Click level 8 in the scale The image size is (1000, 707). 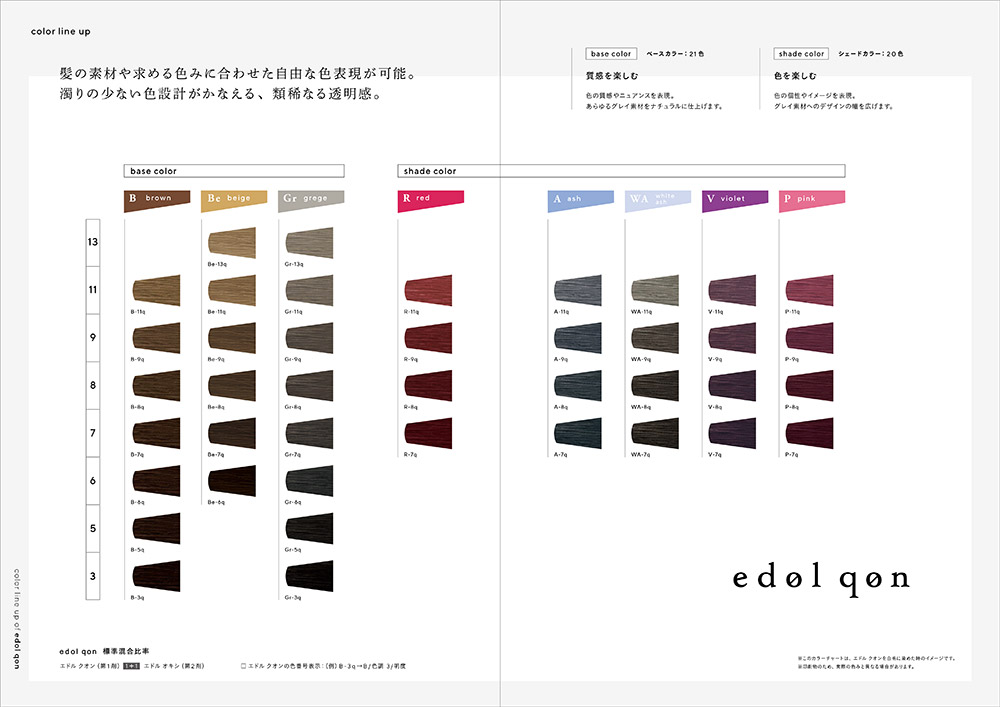tap(93, 385)
